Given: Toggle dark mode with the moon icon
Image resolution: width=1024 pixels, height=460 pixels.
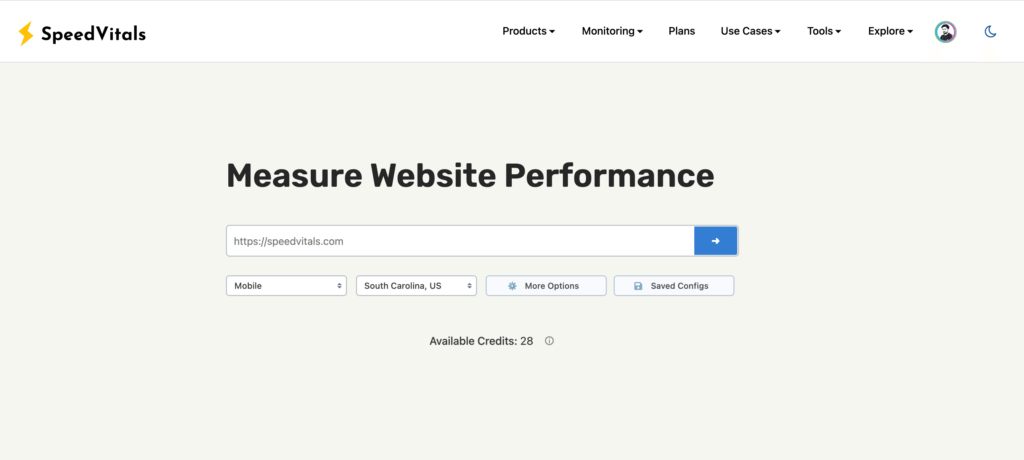Looking at the screenshot, I should (x=990, y=32).
